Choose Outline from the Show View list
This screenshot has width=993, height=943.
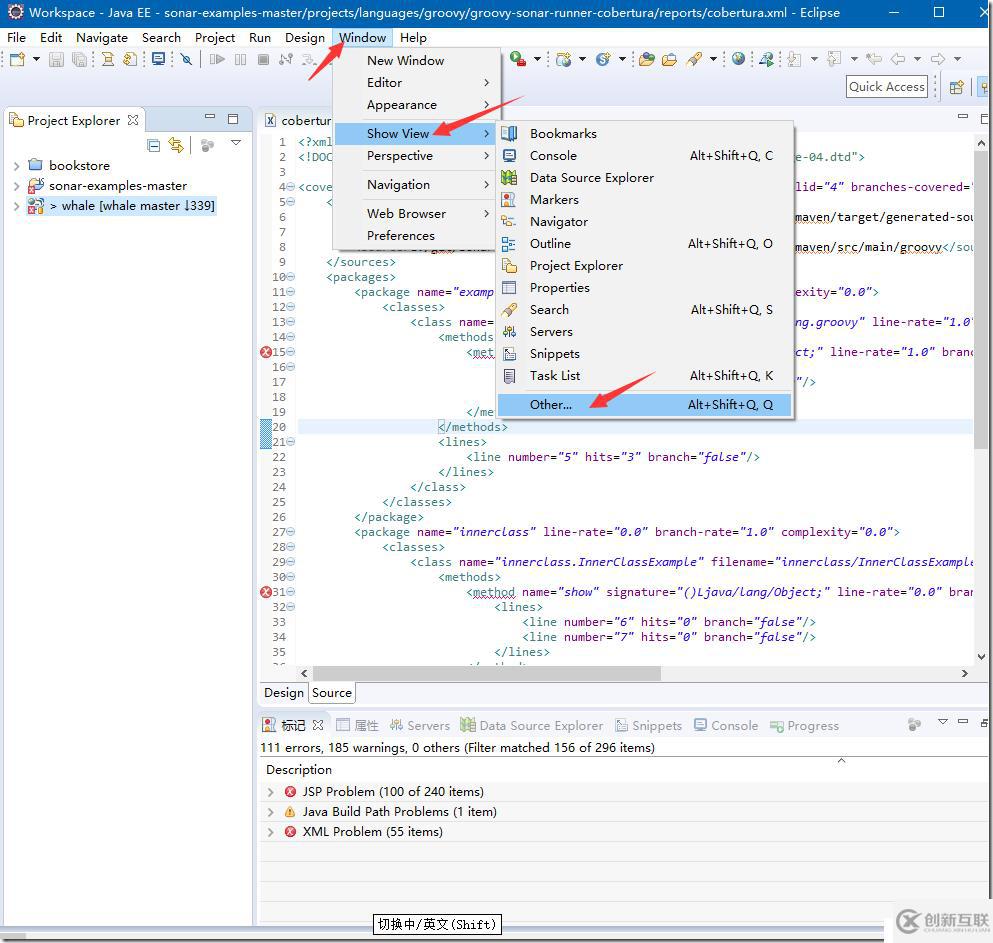pos(645,244)
